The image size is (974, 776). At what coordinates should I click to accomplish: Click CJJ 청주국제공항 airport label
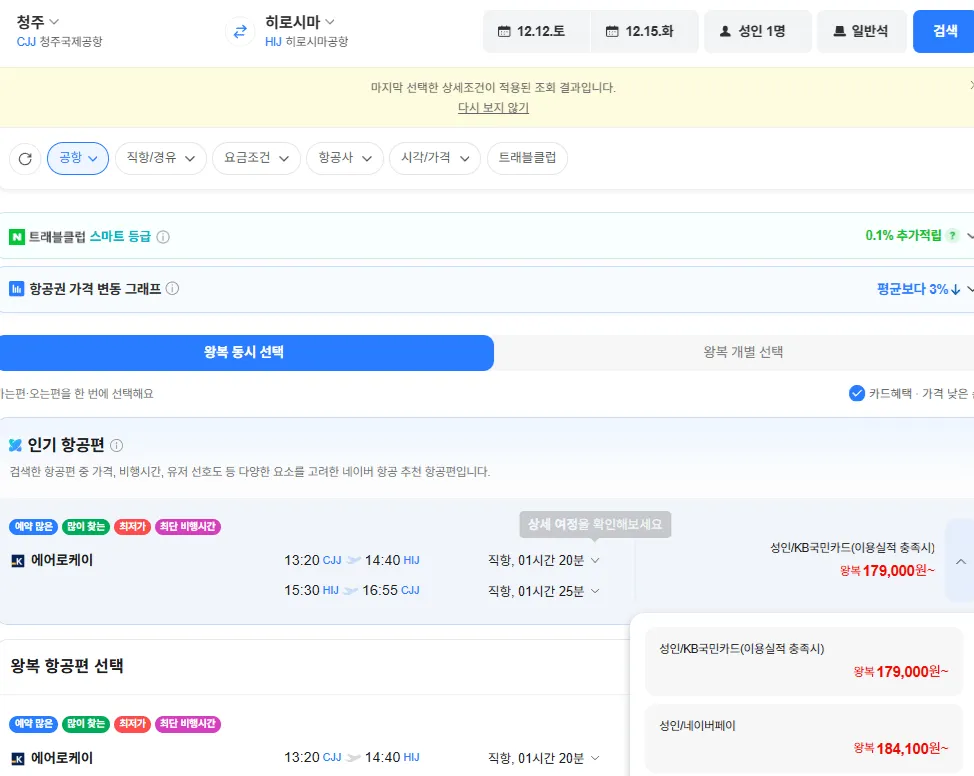60,42
